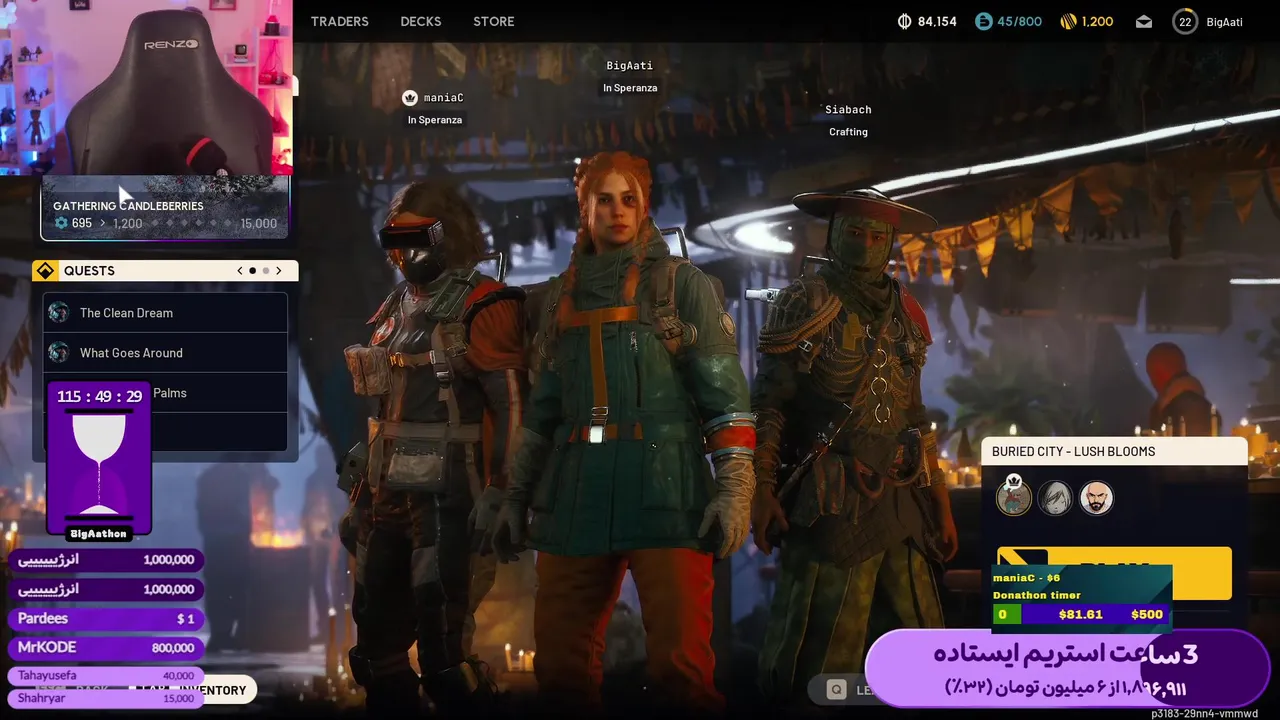Viewport: 1280px width, 720px height.
Task: Click the yellow Play button
Action: pyautogui.click(x=1114, y=572)
